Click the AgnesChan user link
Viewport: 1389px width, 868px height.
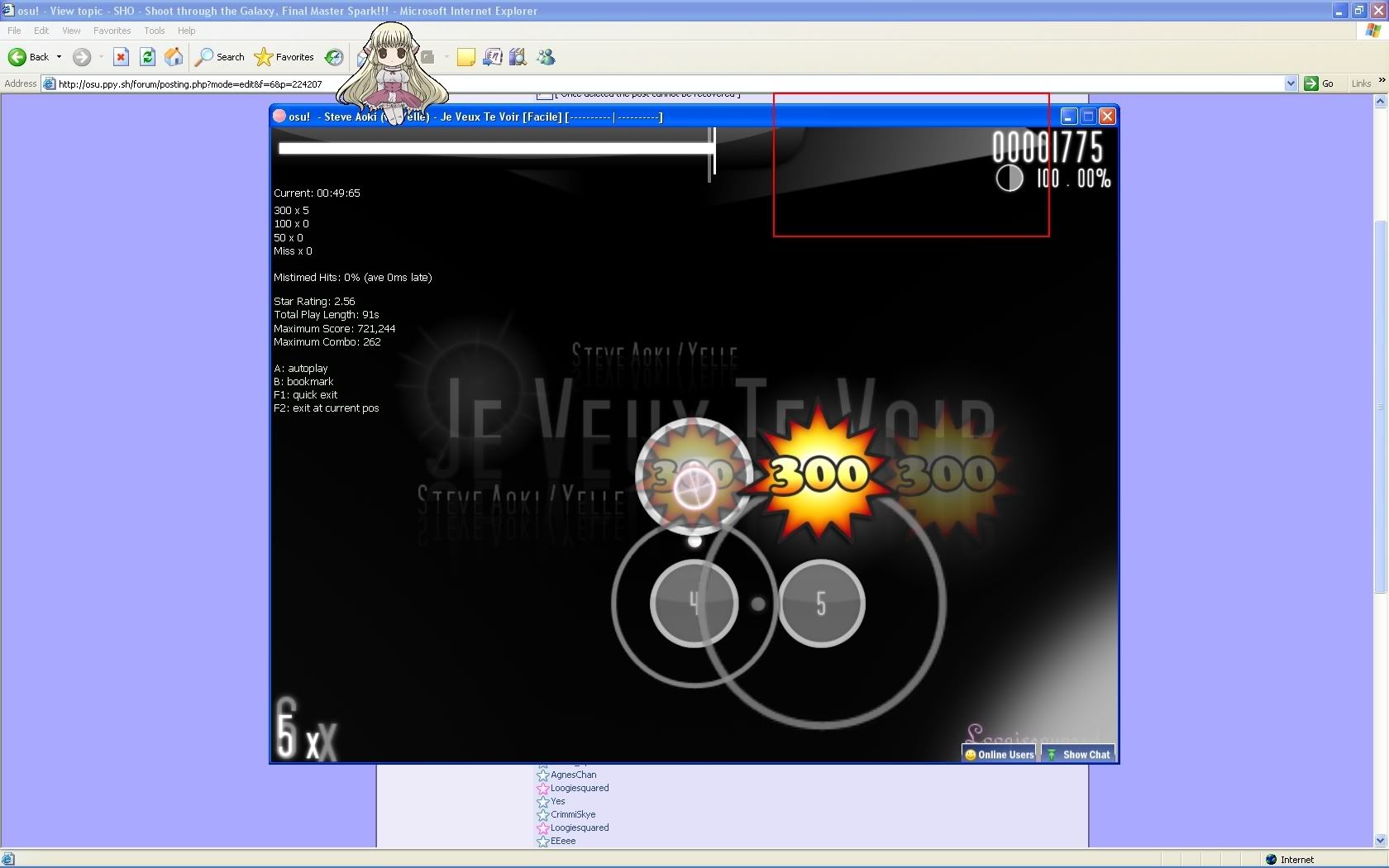(573, 775)
